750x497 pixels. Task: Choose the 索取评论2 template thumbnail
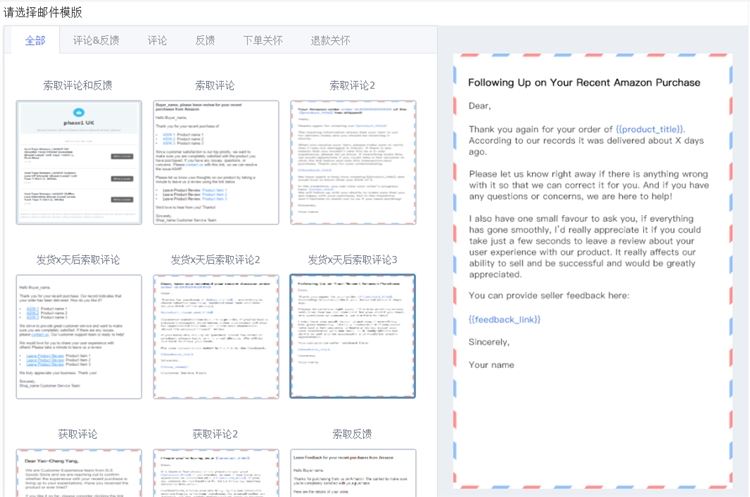(353, 162)
